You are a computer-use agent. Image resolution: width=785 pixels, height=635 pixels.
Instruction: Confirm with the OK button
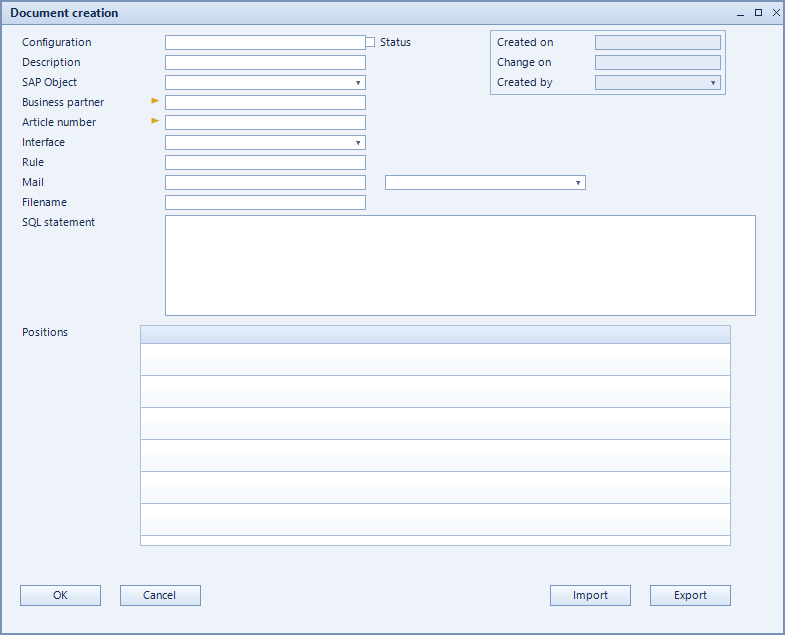coord(60,595)
